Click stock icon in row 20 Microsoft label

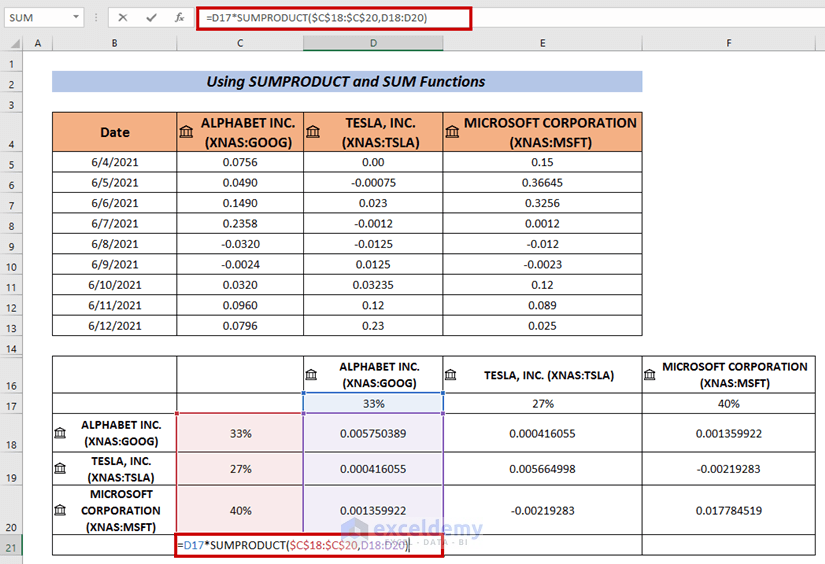60,510
